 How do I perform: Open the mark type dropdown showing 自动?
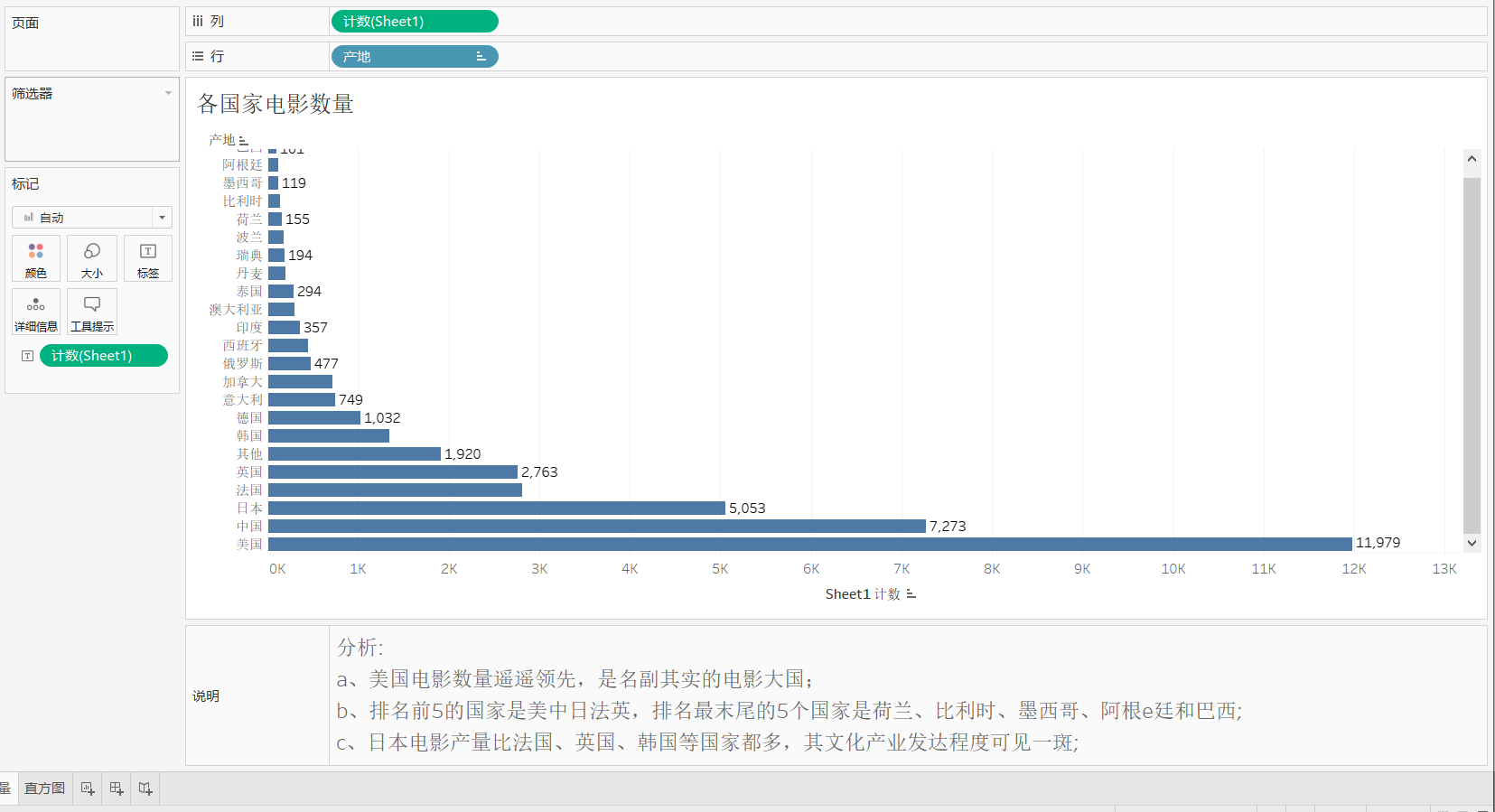(92, 218)
